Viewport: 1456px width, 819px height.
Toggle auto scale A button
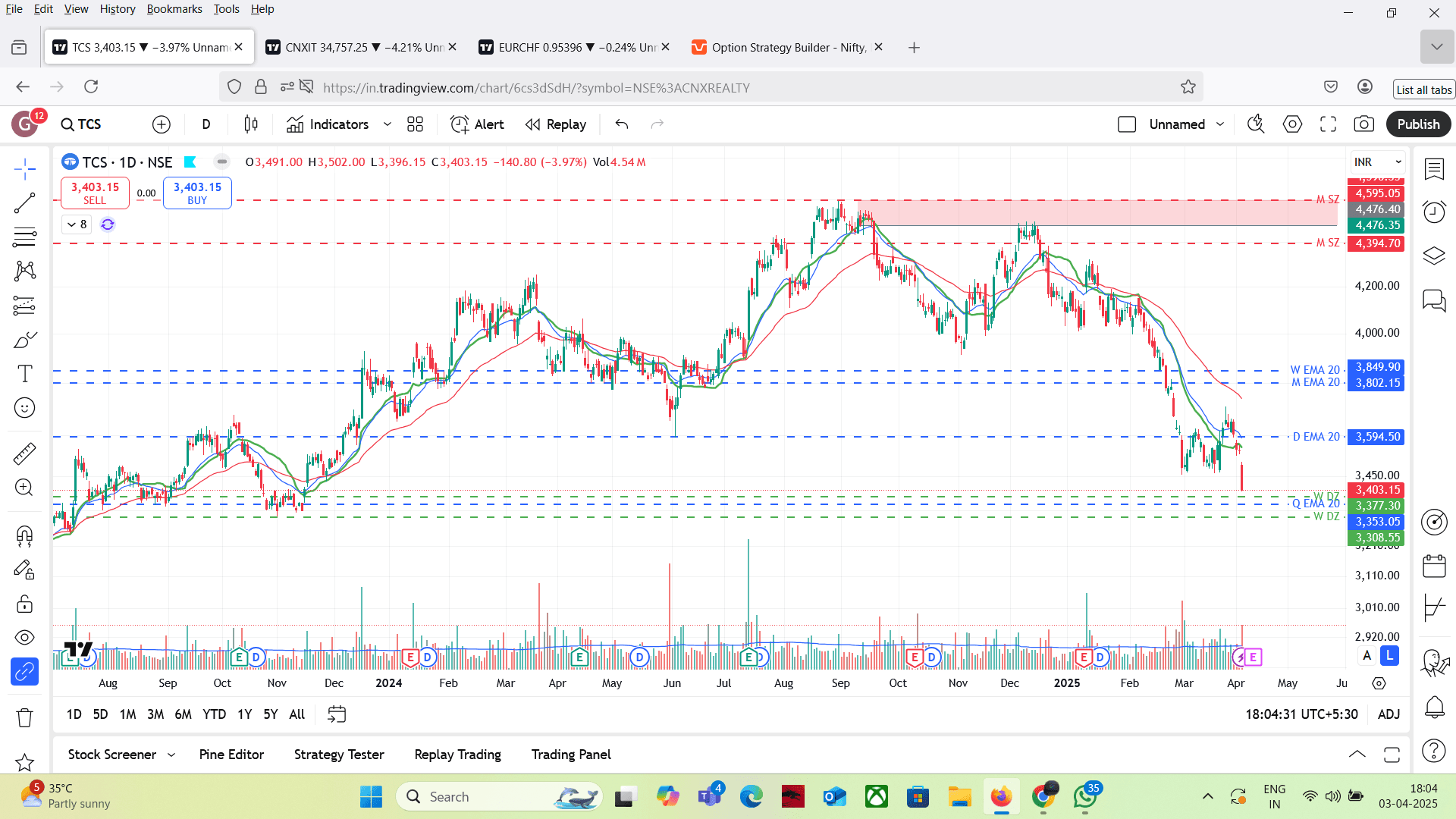coord(1367,656)
